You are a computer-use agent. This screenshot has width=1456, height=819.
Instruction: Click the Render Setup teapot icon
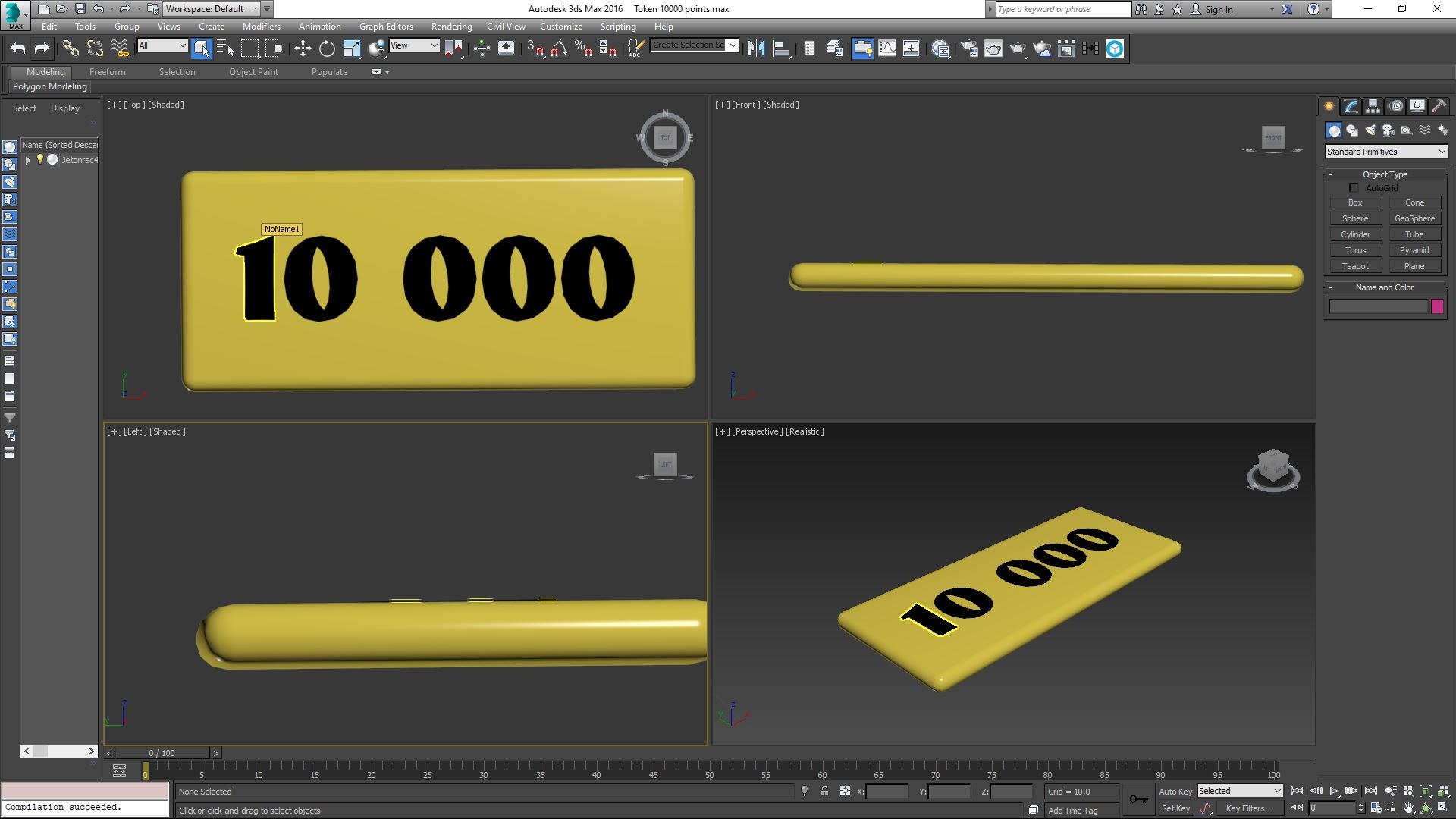pos(969,49)
